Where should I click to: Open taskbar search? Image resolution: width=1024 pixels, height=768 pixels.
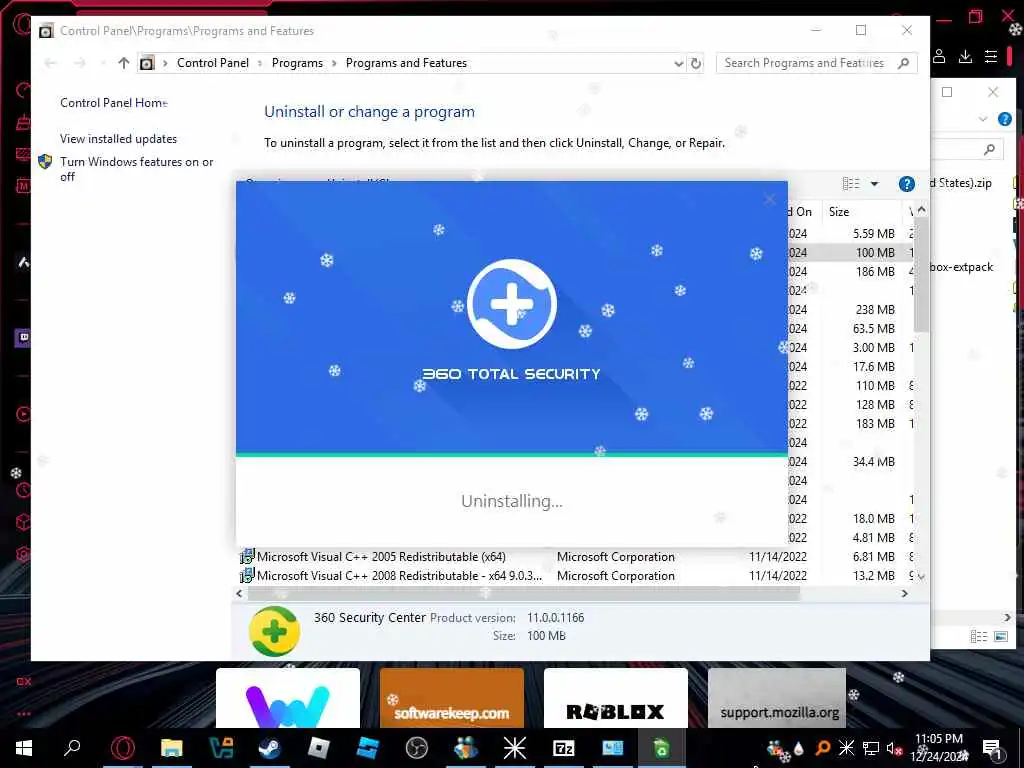click(x=72, y=748)
